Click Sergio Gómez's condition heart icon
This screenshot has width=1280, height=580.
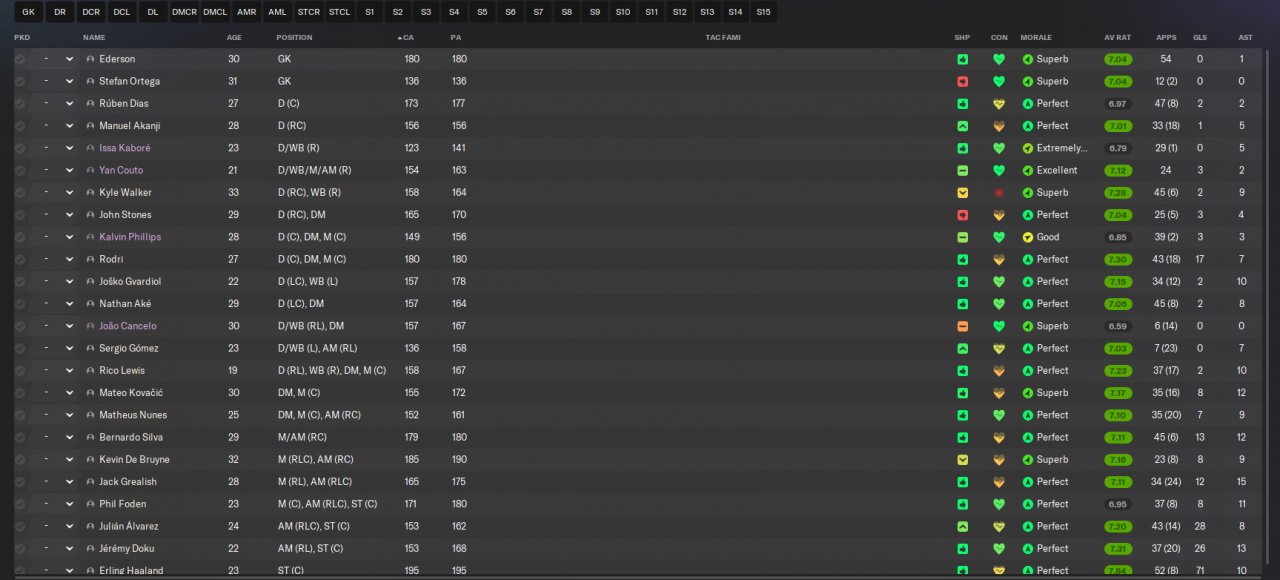[998, 349]
